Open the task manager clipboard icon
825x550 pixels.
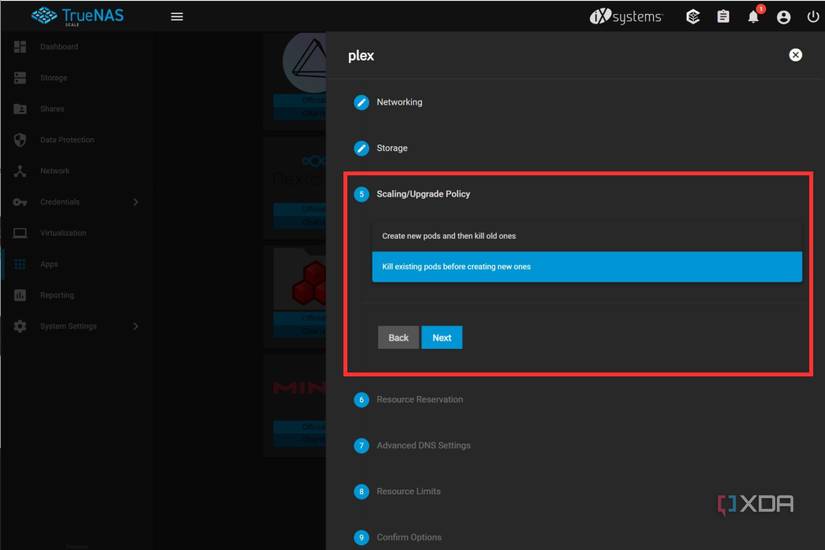coord(723,17)
